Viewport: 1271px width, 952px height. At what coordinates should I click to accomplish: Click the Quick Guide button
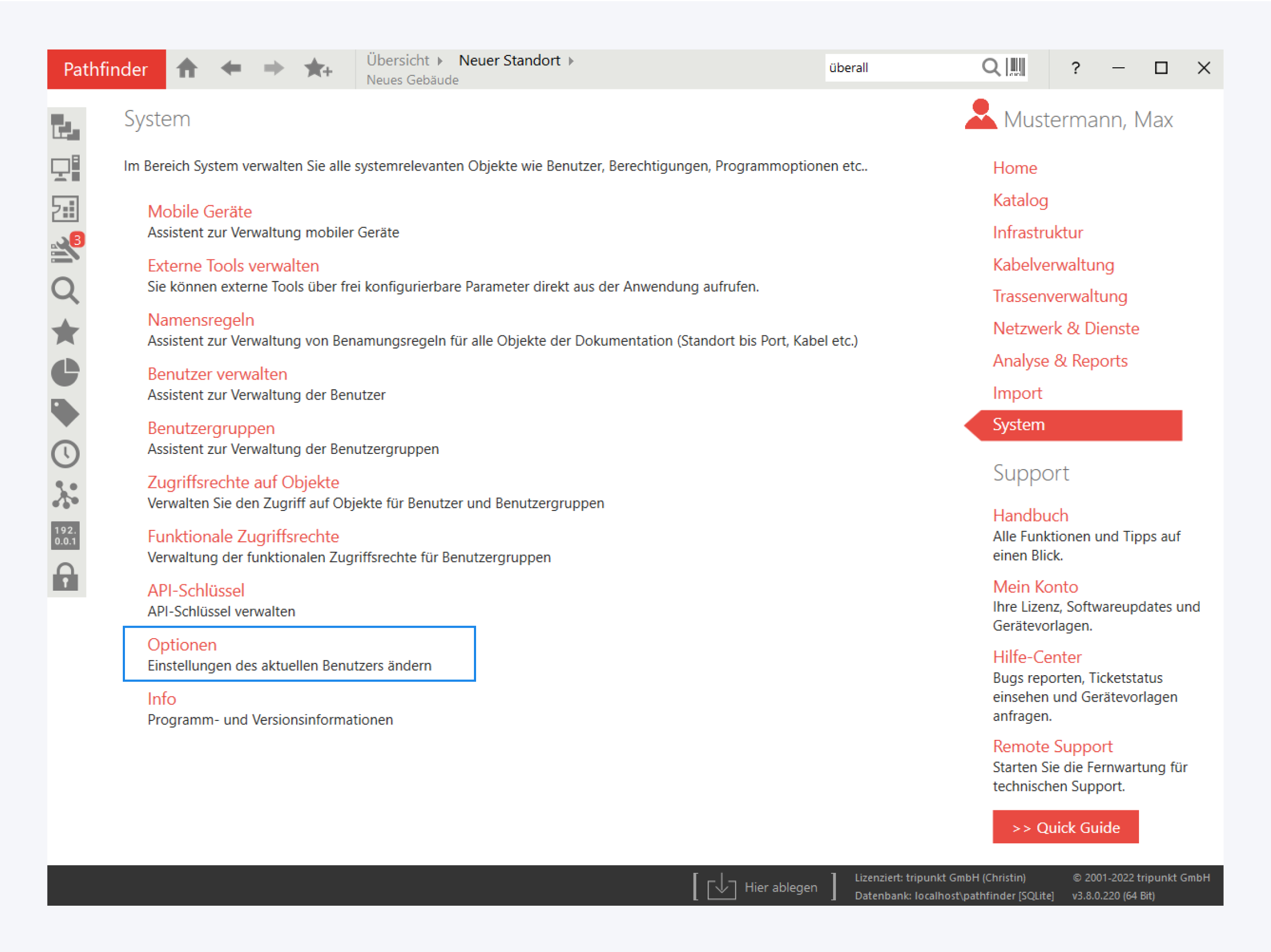(1065, 827)
